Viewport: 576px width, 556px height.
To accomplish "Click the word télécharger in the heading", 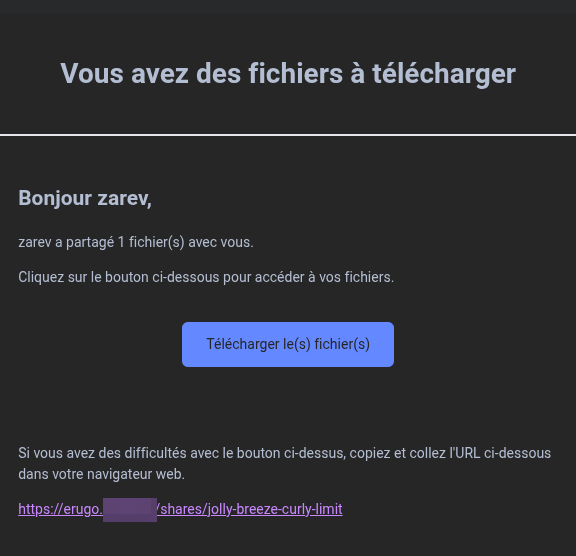I will pyautogui.click(x=444, y=74).
